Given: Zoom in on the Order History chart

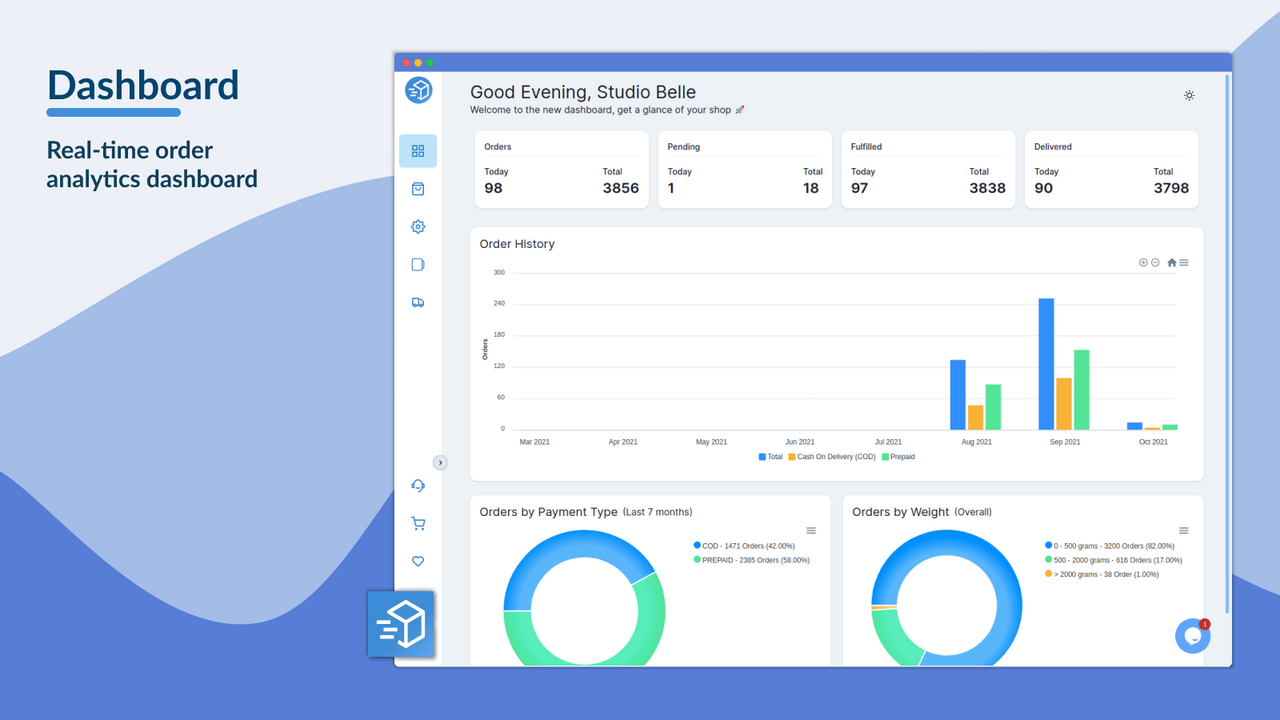Looking at the screenshot, I should [1142, 262].
